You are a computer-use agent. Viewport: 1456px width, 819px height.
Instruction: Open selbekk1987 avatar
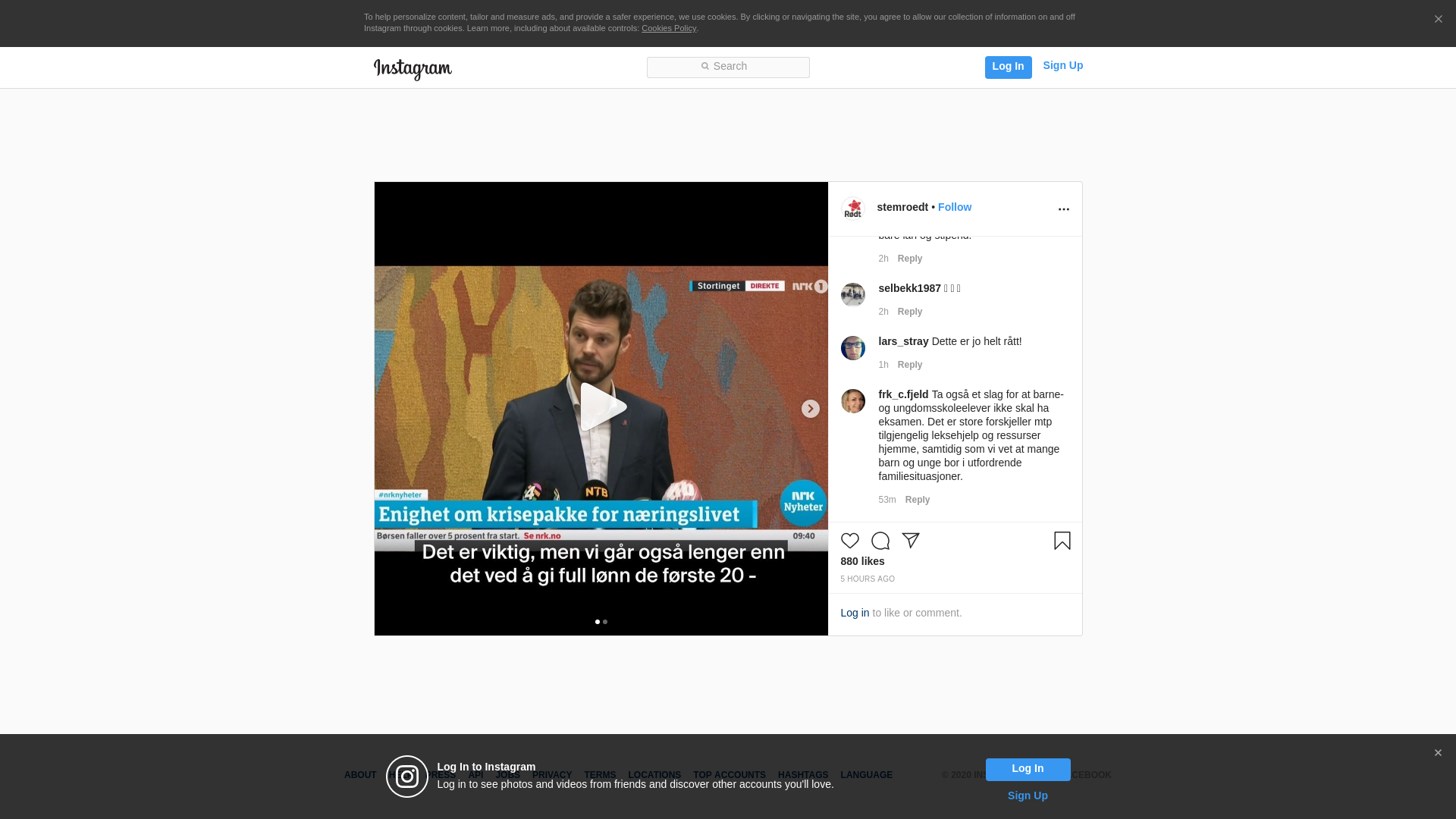tap(853, 295)
